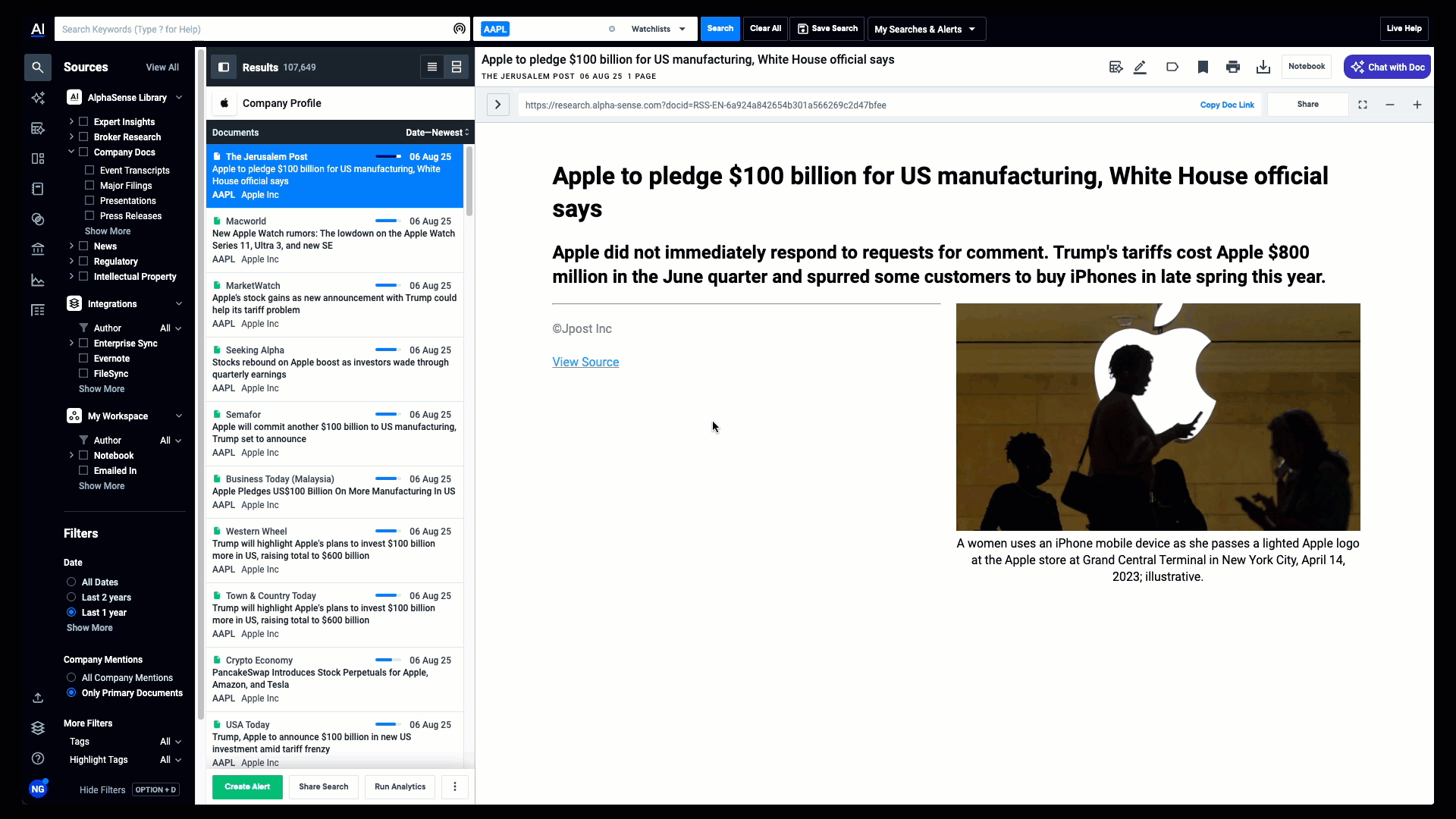This screenshot has height=819, width=1456.
Task: Expand the AlphaSense Library section
Action: [x=179, y=97]
